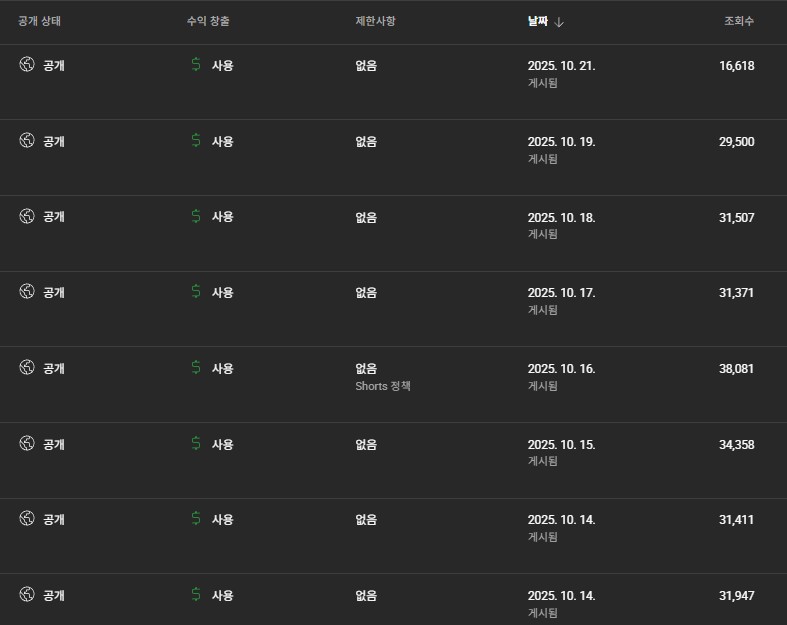787x625 pixels.
Task: Open 사용 monetization dropdown in the 2025. 10. 19. row
Action: [222, 142]
